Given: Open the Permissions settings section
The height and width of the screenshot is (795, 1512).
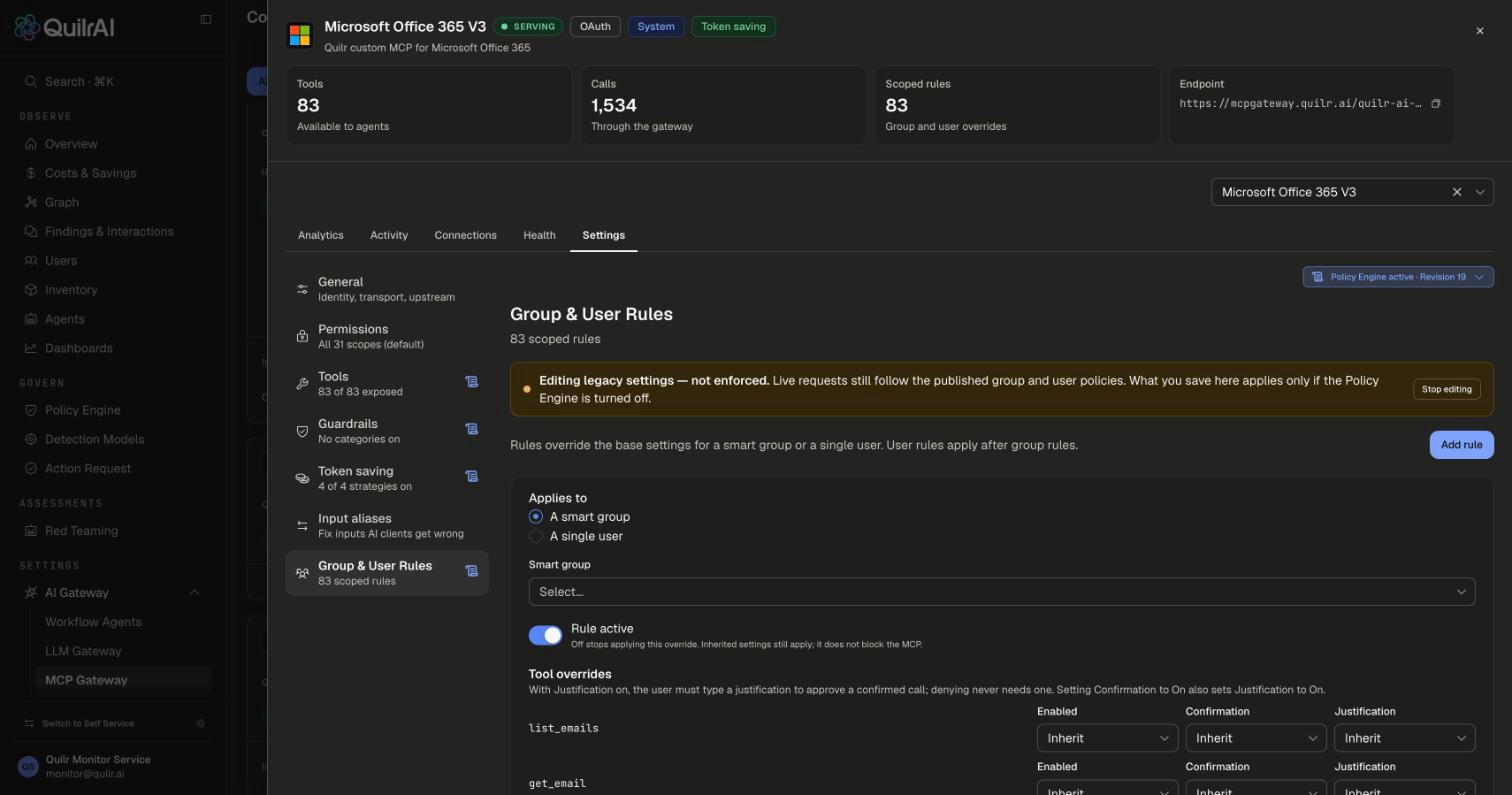Looking at the screenshot, I should click(387, 336).
